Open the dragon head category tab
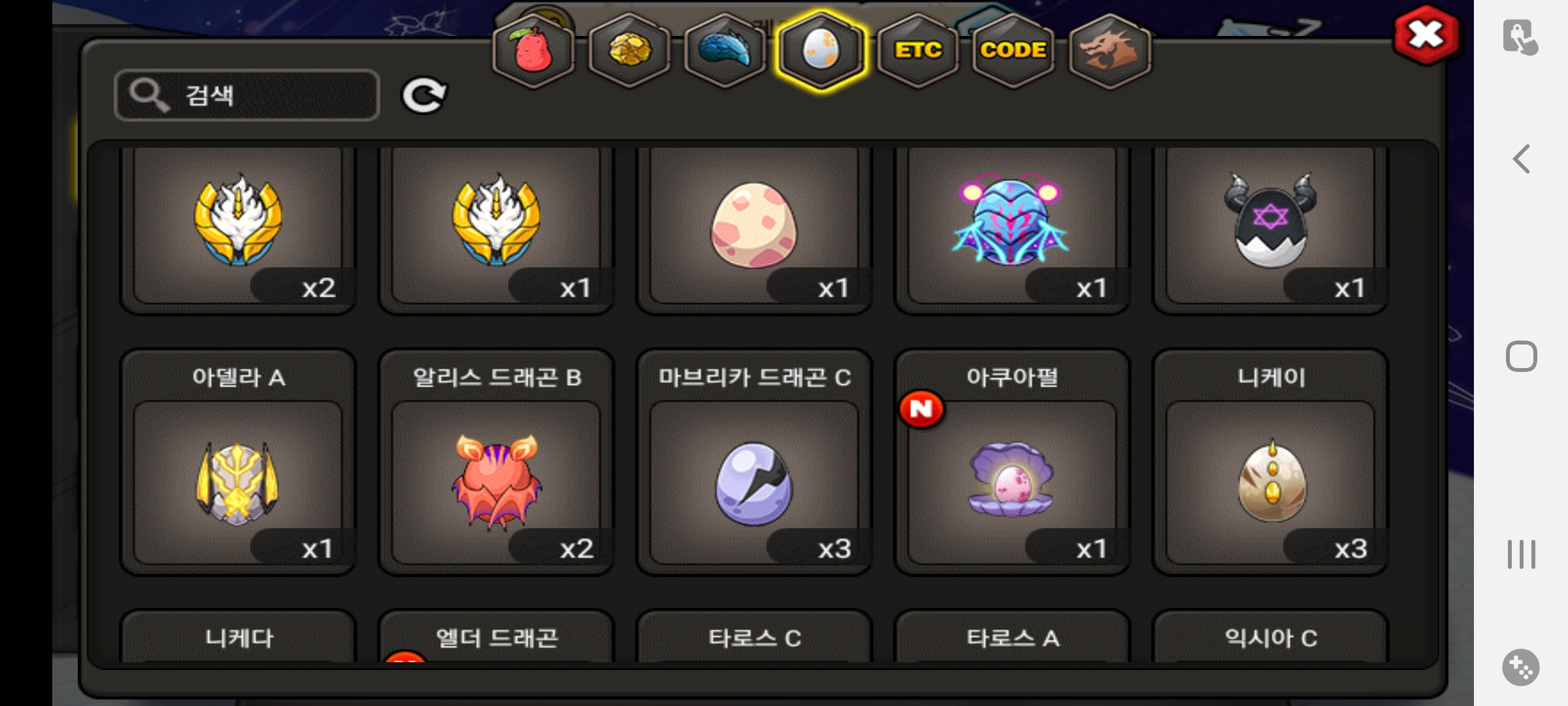This screenshot has height=706, width=1568. (1109, 50)
